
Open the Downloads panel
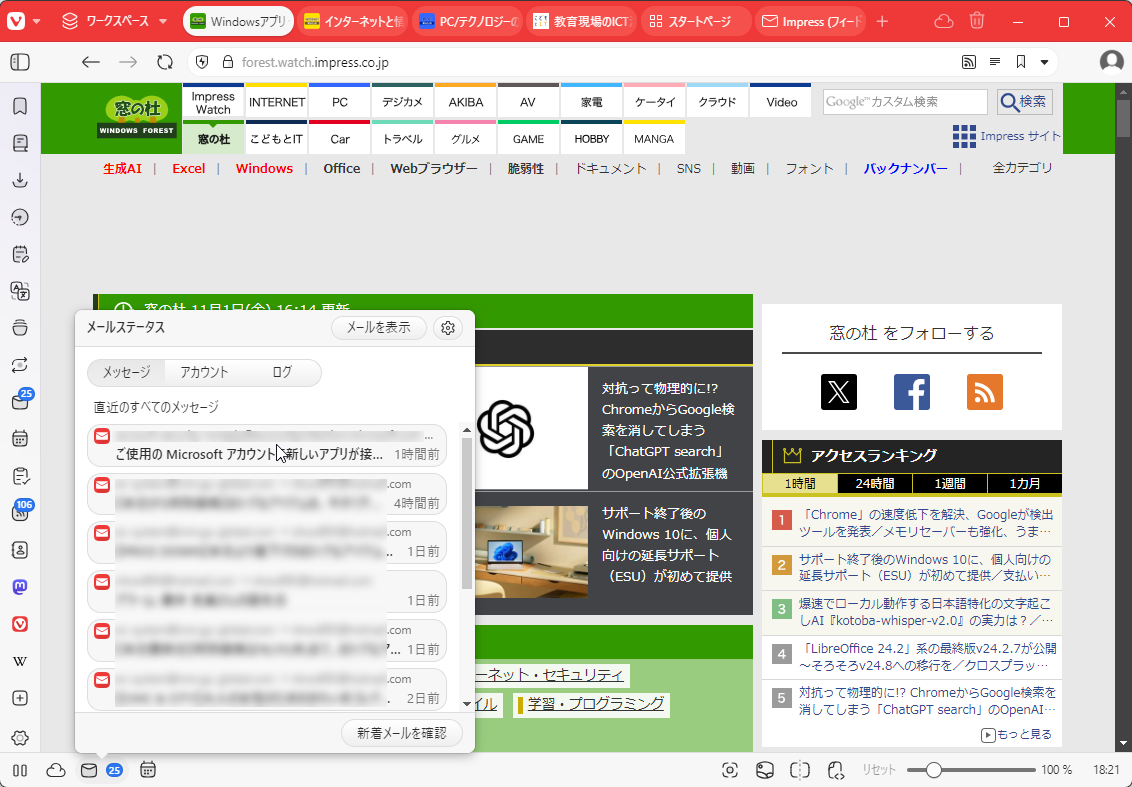[20, 180]
